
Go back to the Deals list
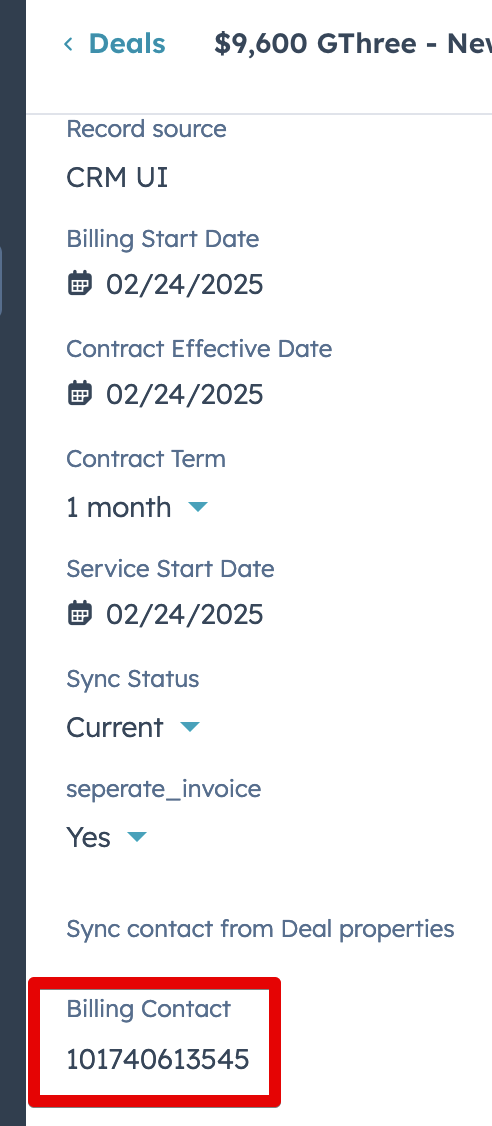(126, 44)
